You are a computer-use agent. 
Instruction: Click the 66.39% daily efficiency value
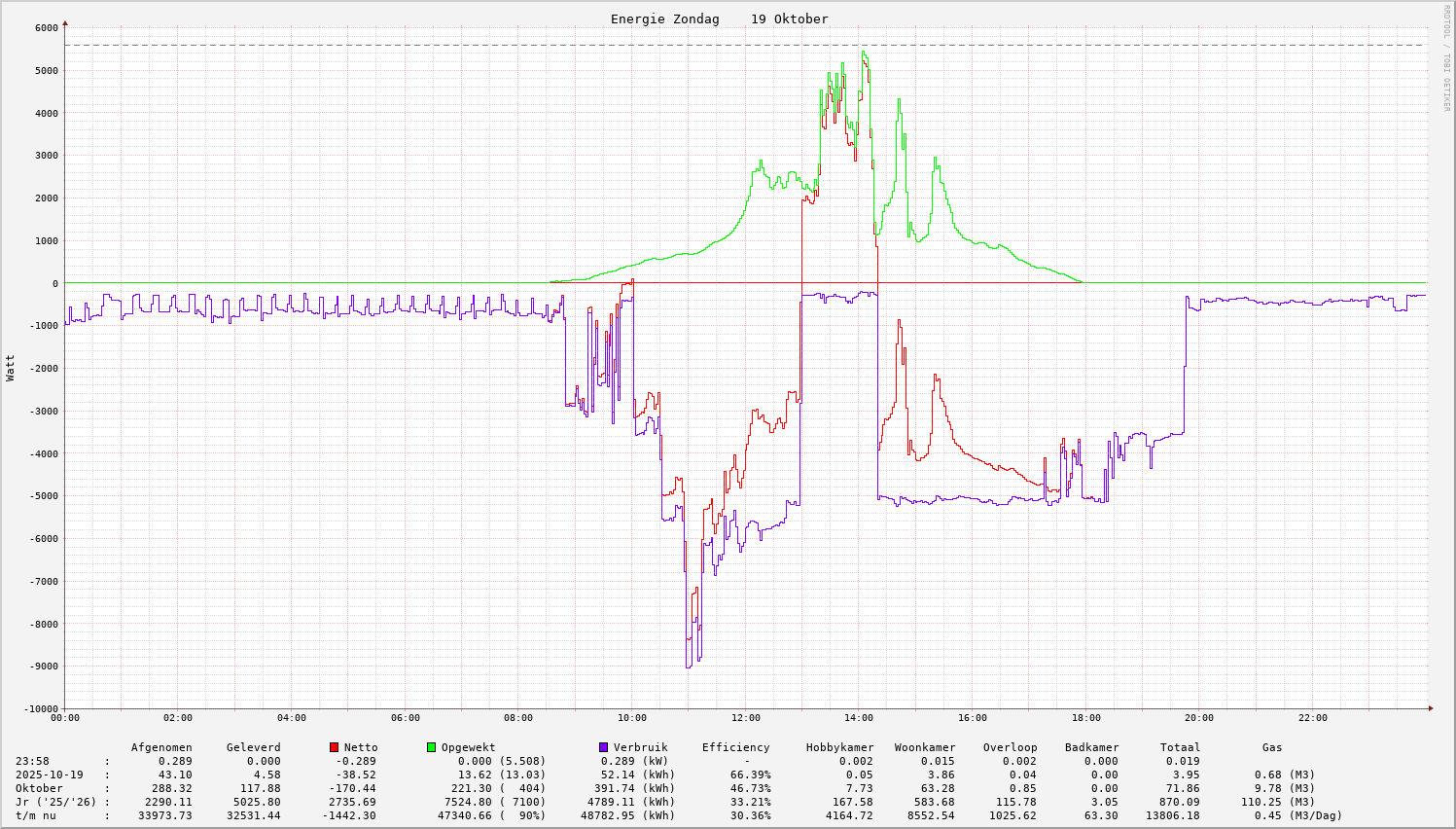[750, 775]
